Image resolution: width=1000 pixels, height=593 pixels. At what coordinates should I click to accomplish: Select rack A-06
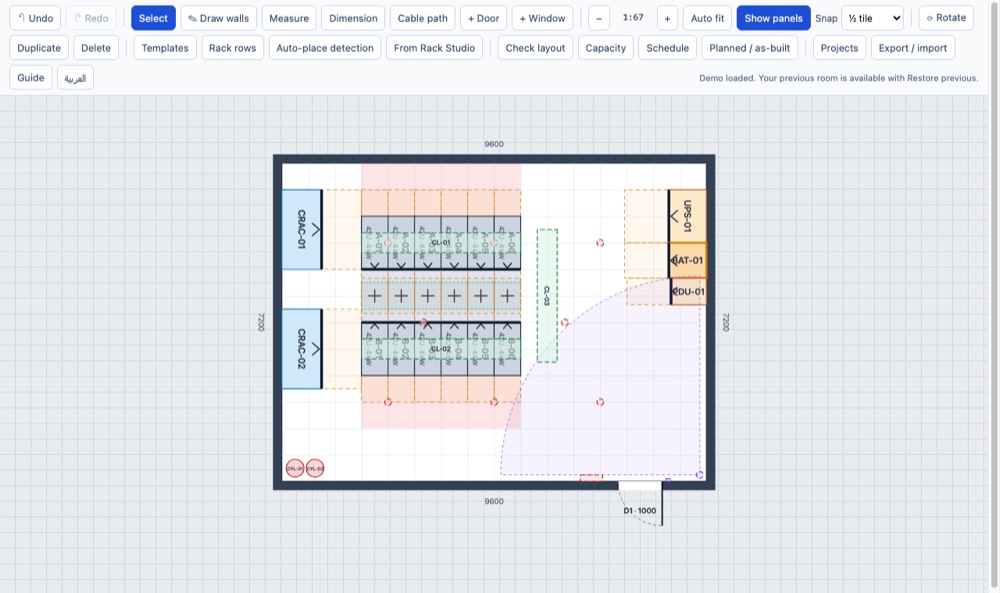click(508, 243)
